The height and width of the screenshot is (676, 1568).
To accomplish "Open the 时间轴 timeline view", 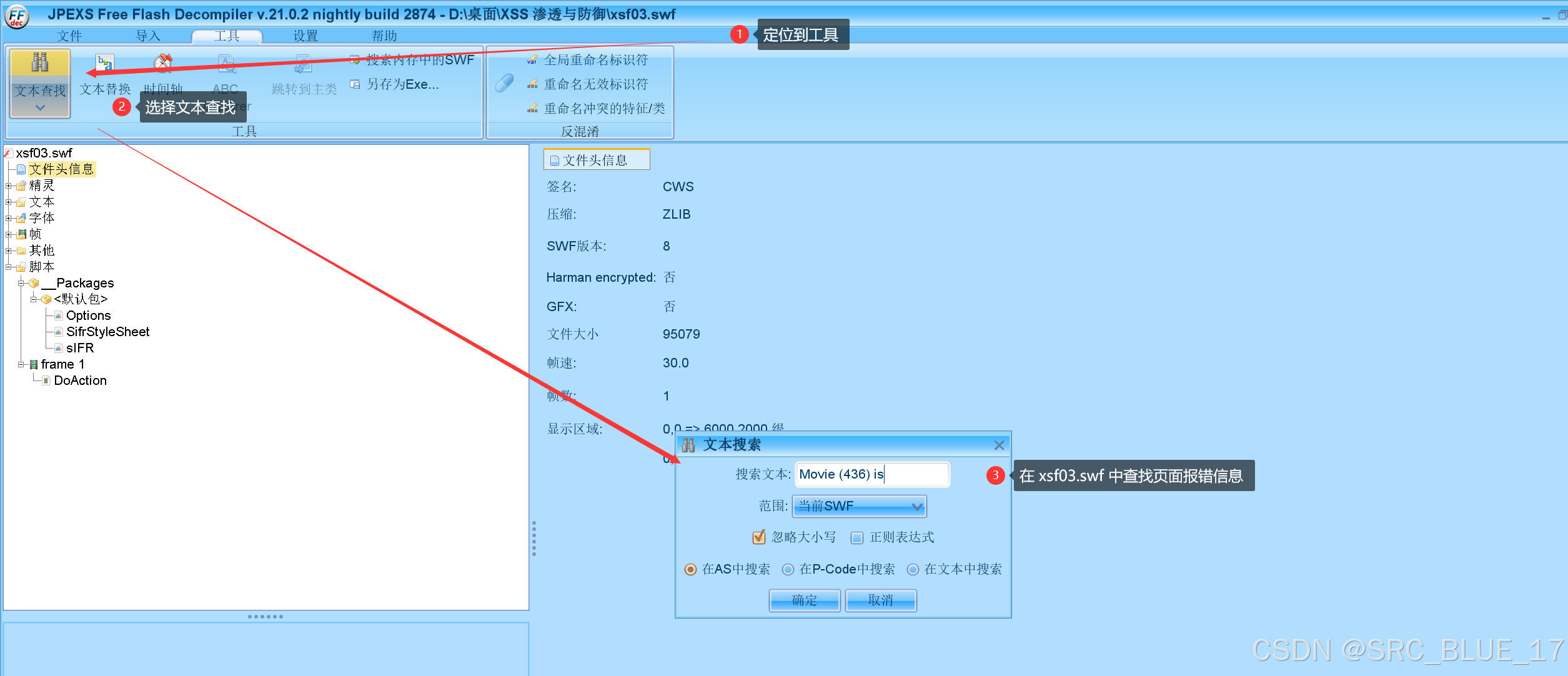I will click(x=163, y=72).
